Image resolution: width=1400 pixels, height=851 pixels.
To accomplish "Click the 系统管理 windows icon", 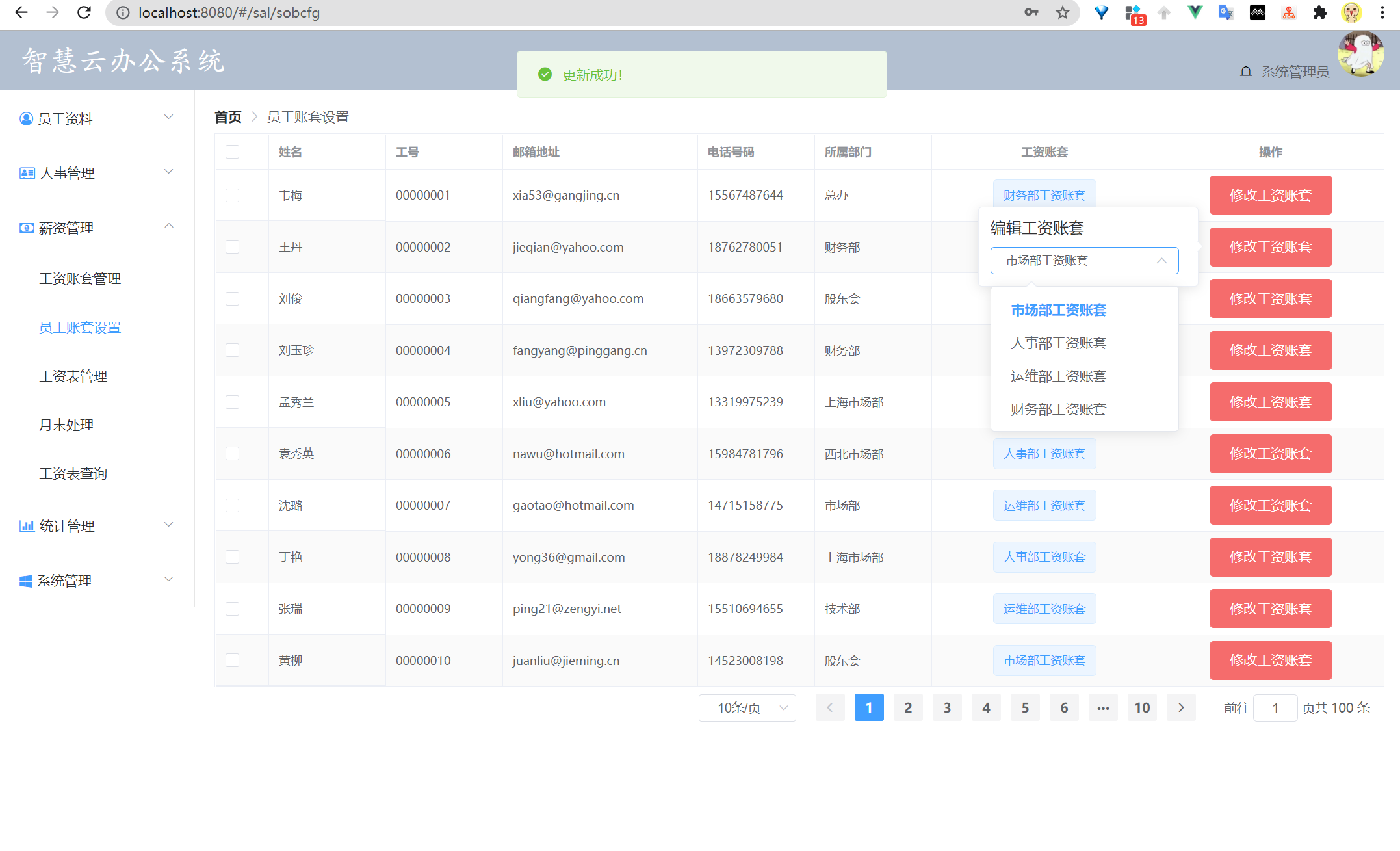I will [26, 581].
